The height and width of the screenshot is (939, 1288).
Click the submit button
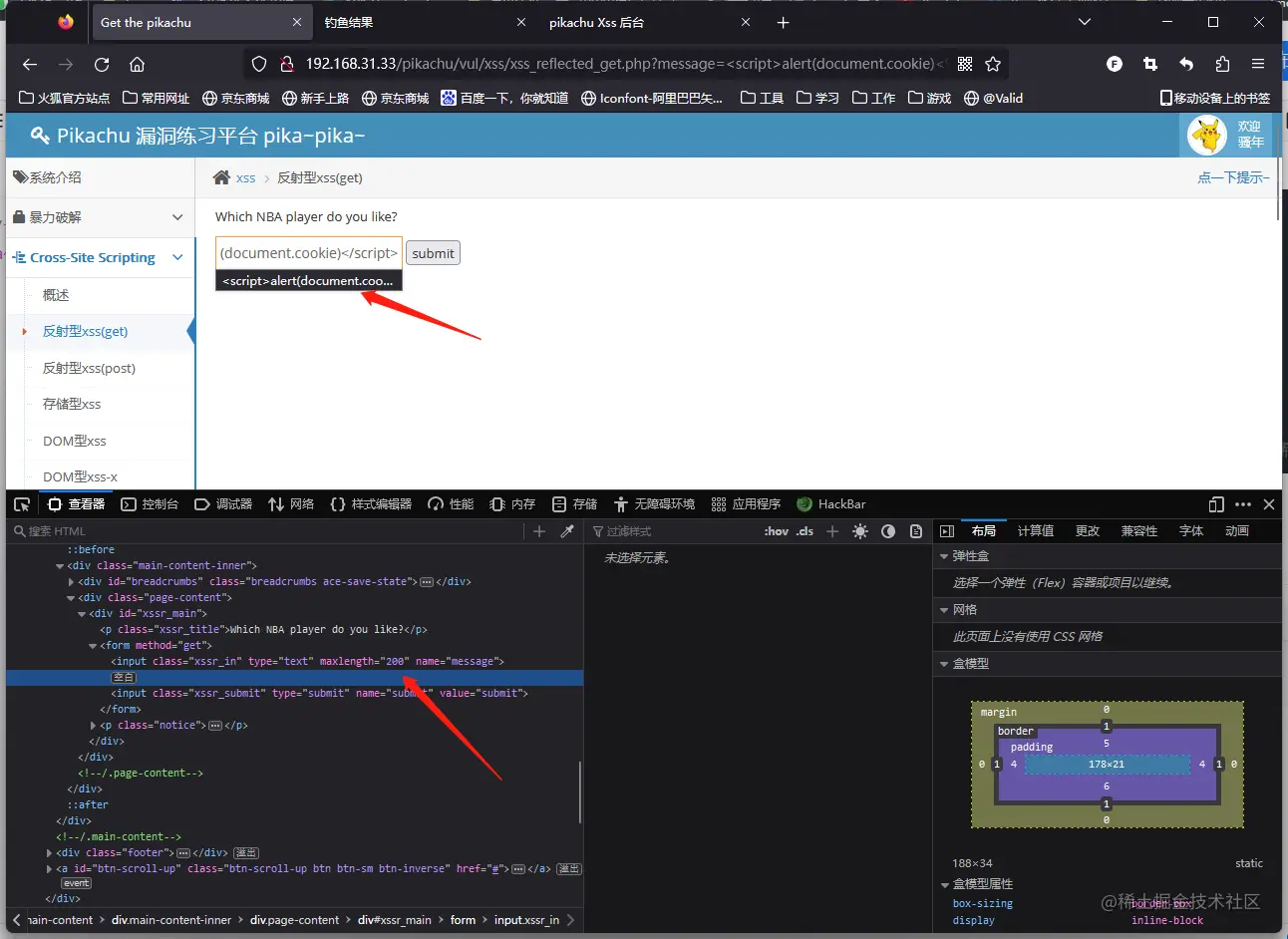[433, 253]
